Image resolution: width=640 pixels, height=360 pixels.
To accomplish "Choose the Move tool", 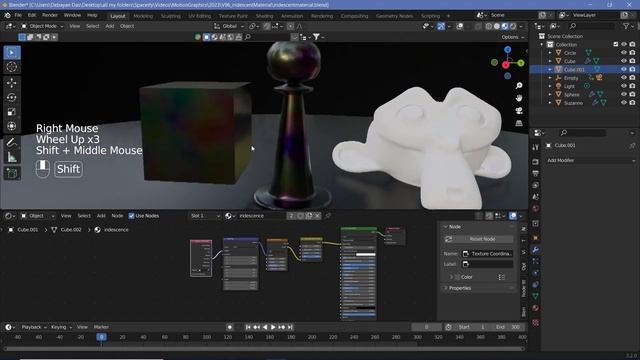I will point(12,83).
